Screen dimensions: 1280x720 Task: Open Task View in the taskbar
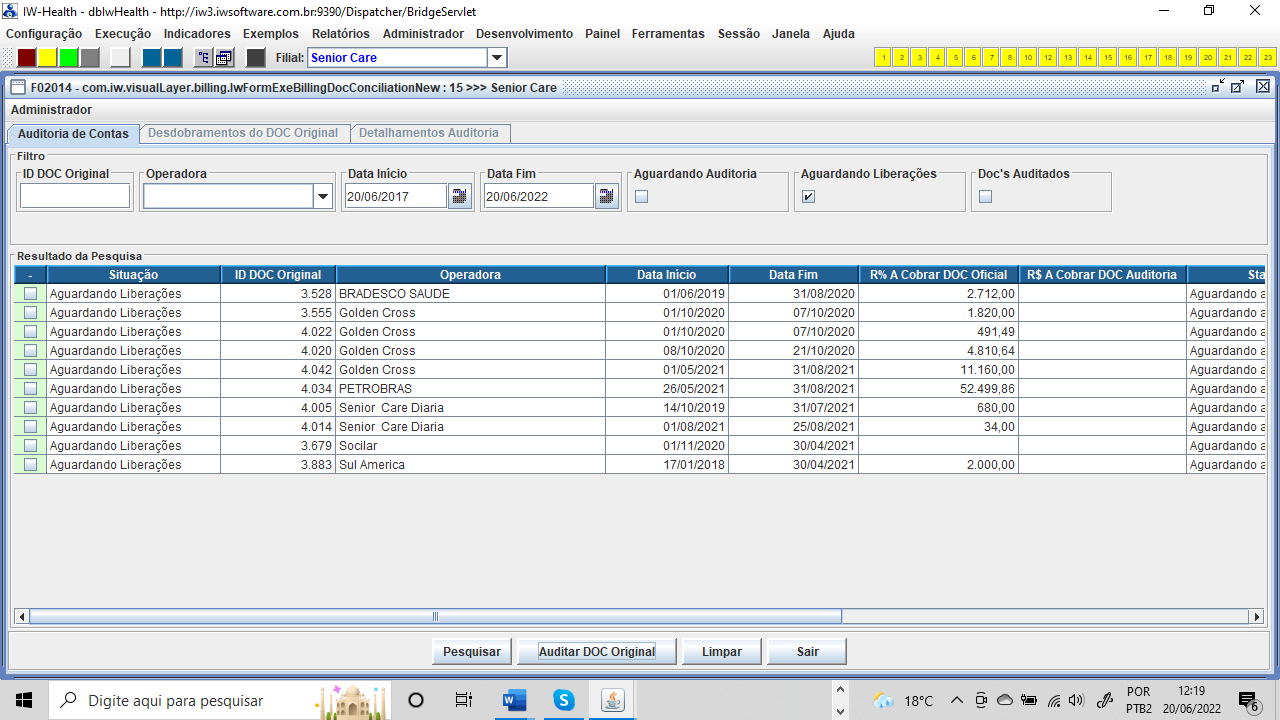click(463, 700)
